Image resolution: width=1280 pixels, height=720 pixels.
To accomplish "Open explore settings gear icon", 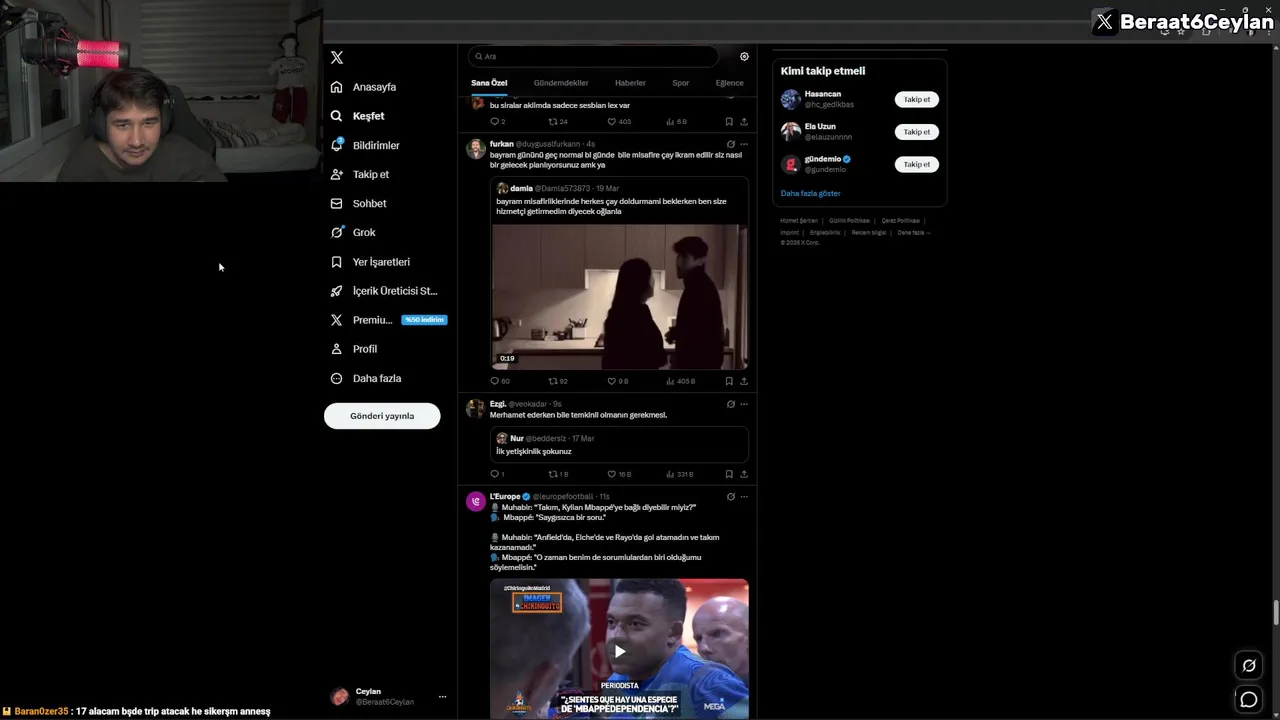I will point(744,57).
